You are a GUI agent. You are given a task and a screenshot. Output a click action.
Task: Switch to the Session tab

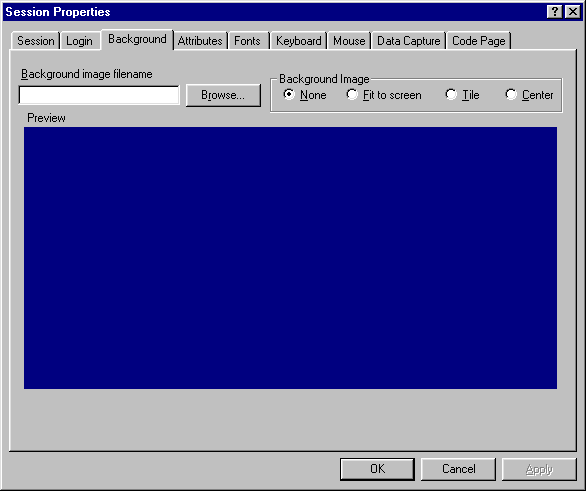pyautogui.click(x=36, y=41)
